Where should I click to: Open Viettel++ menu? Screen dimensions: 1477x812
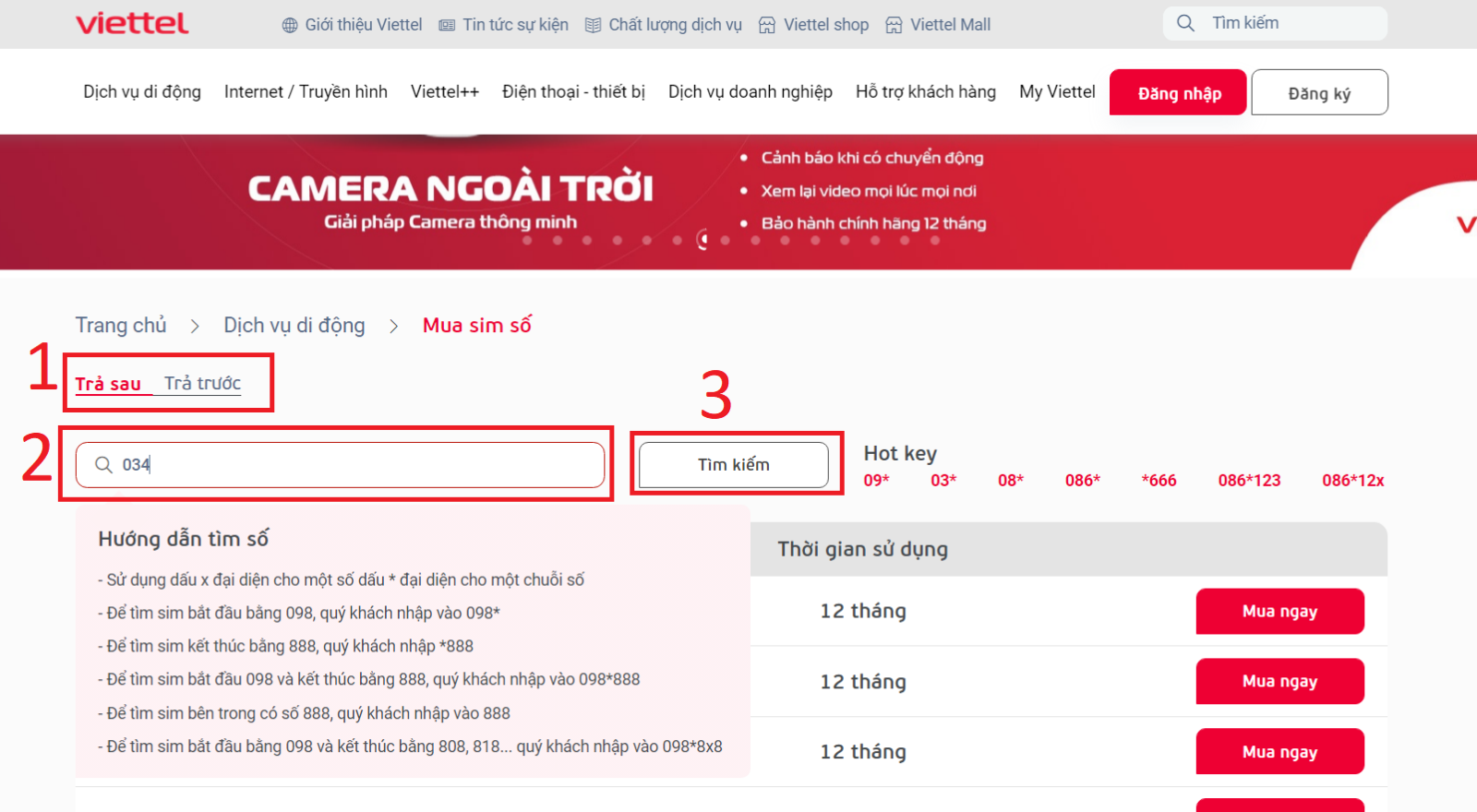[445, 91]
